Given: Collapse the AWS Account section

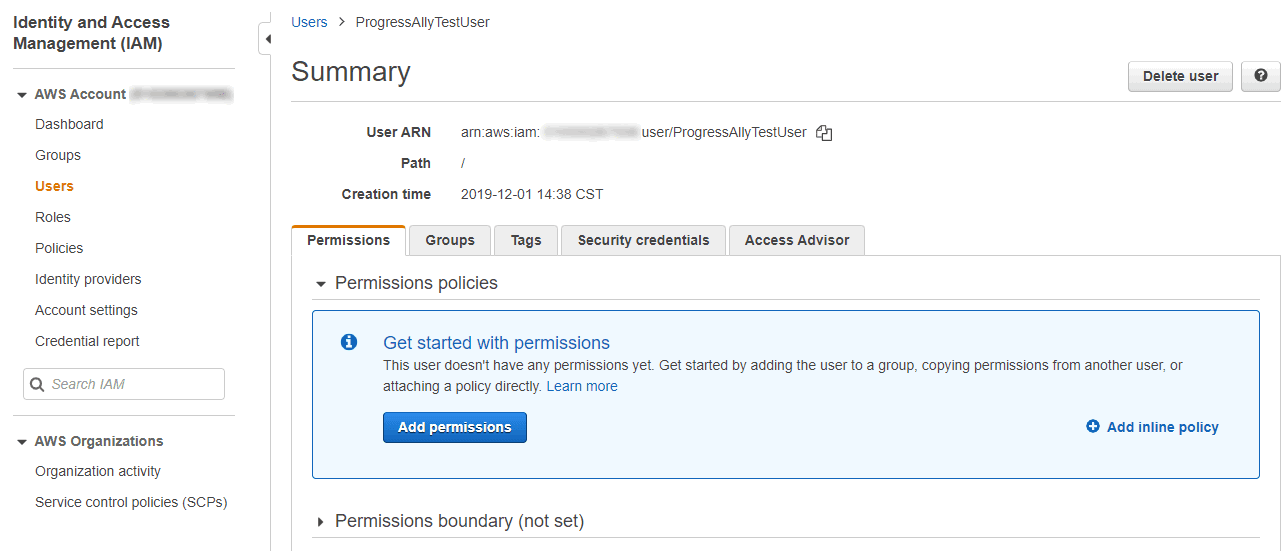Looking at the screenshot, I should (22, 95).
